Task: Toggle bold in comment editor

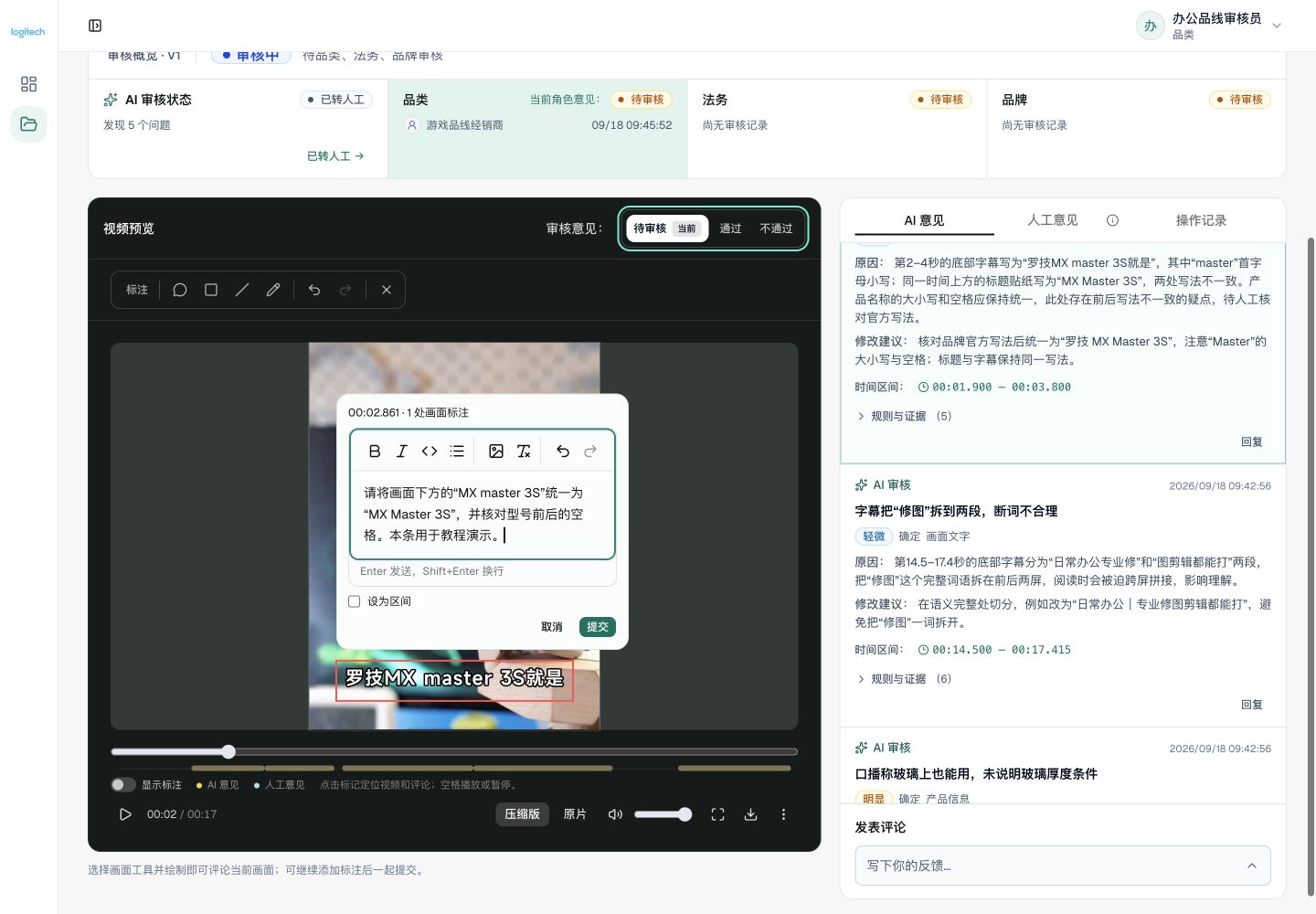Action: (375, 451)
